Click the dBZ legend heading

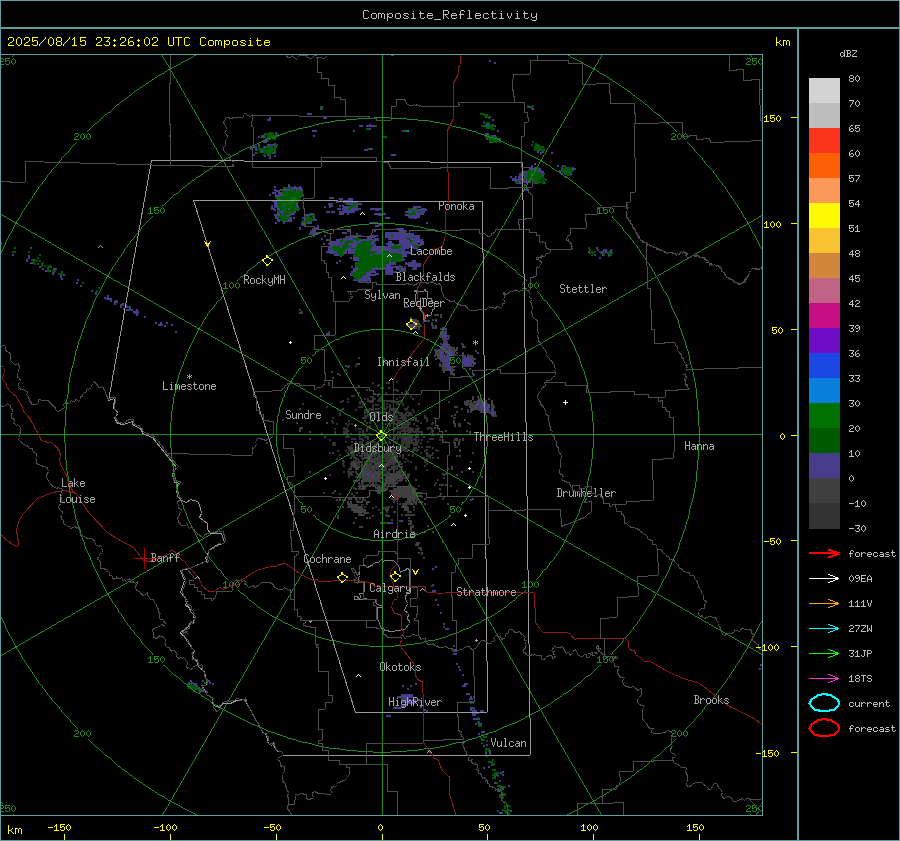tap(848, 53)
